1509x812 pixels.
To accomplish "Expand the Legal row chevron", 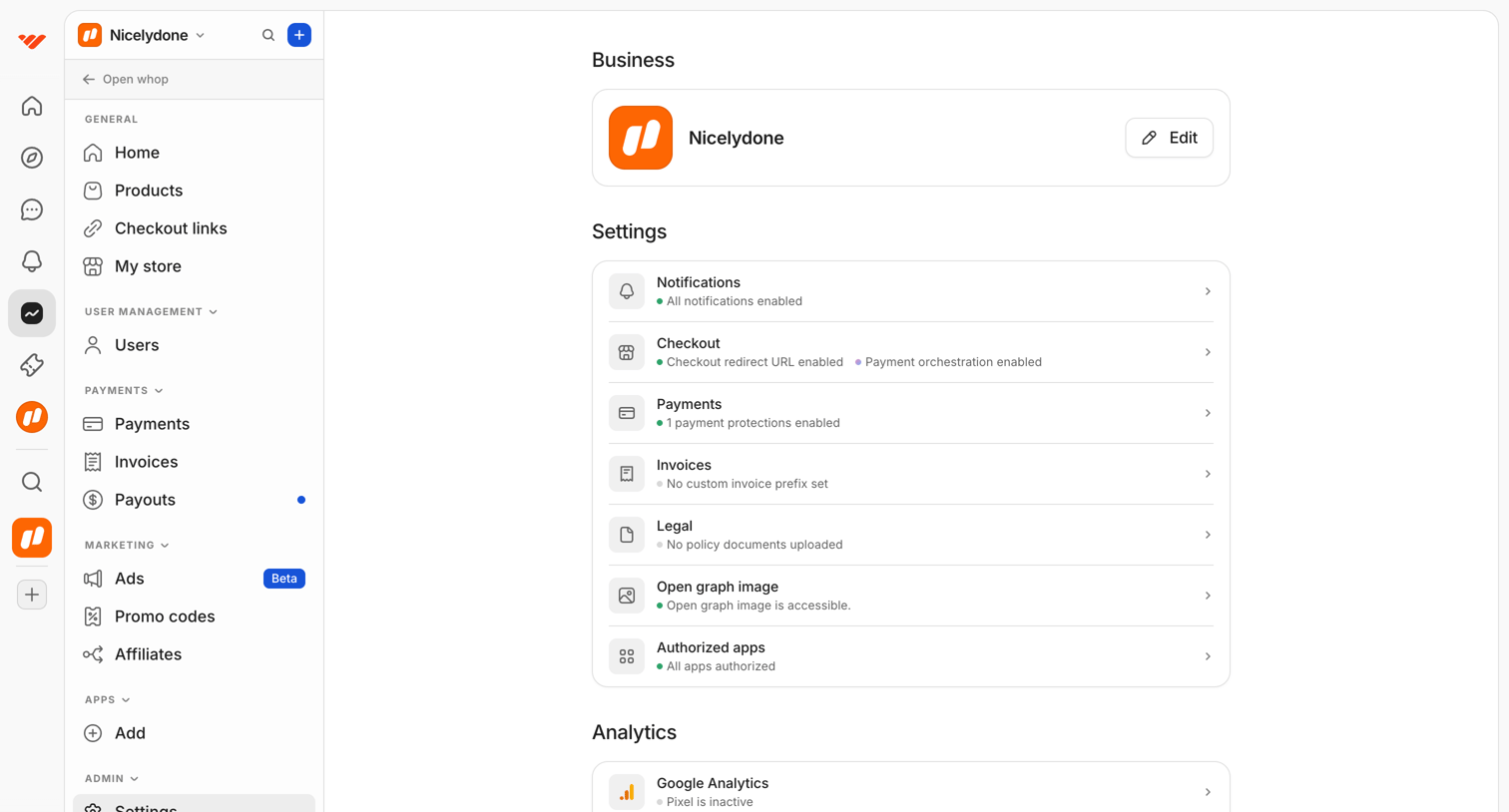I will coord(1208,535).
